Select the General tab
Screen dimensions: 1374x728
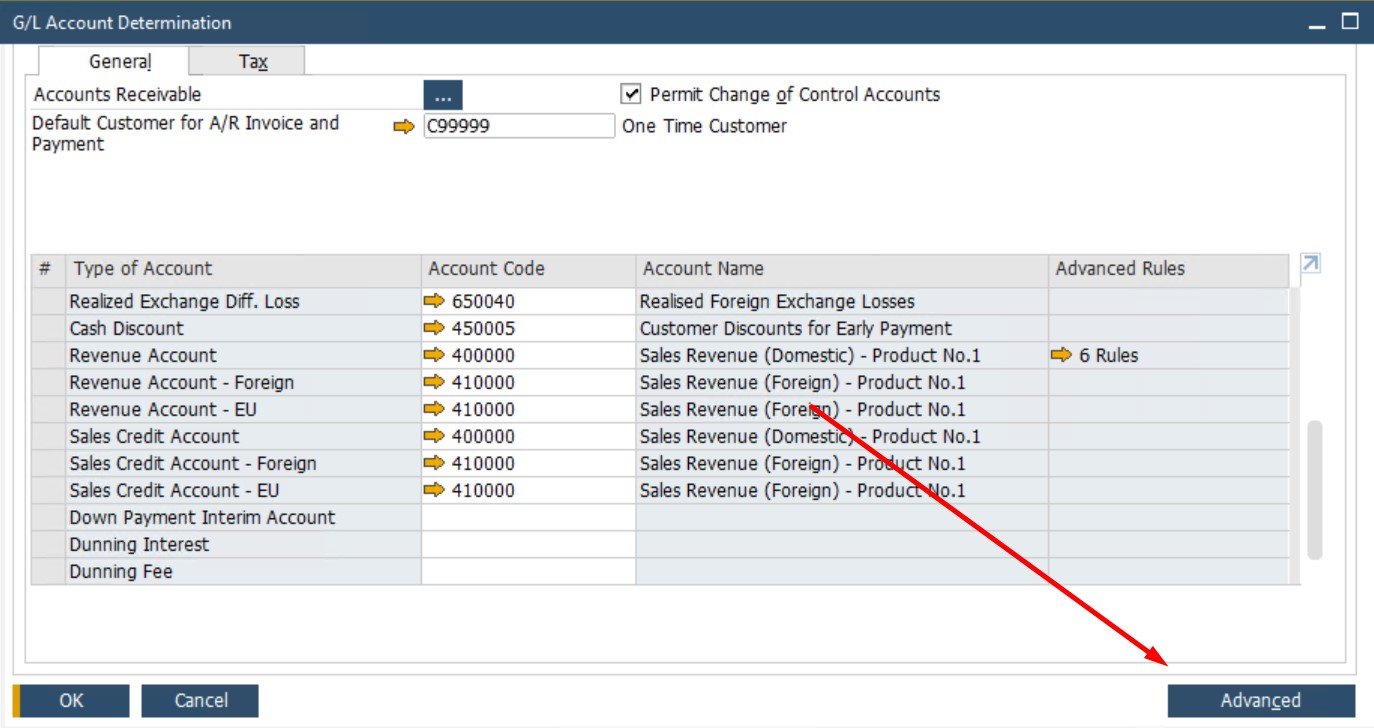click(119, 61)
